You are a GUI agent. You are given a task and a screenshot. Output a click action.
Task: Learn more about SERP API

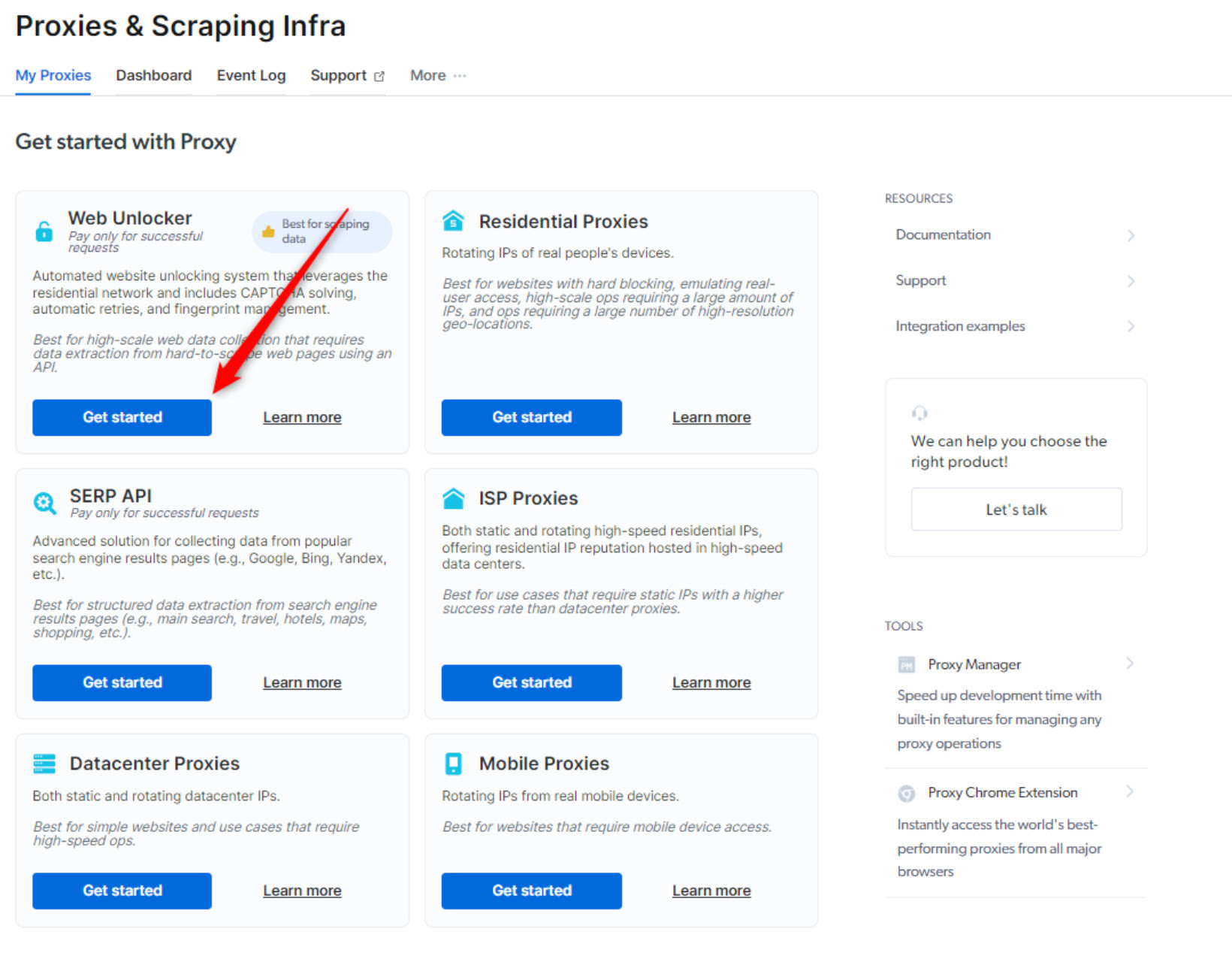coord(302,682)
